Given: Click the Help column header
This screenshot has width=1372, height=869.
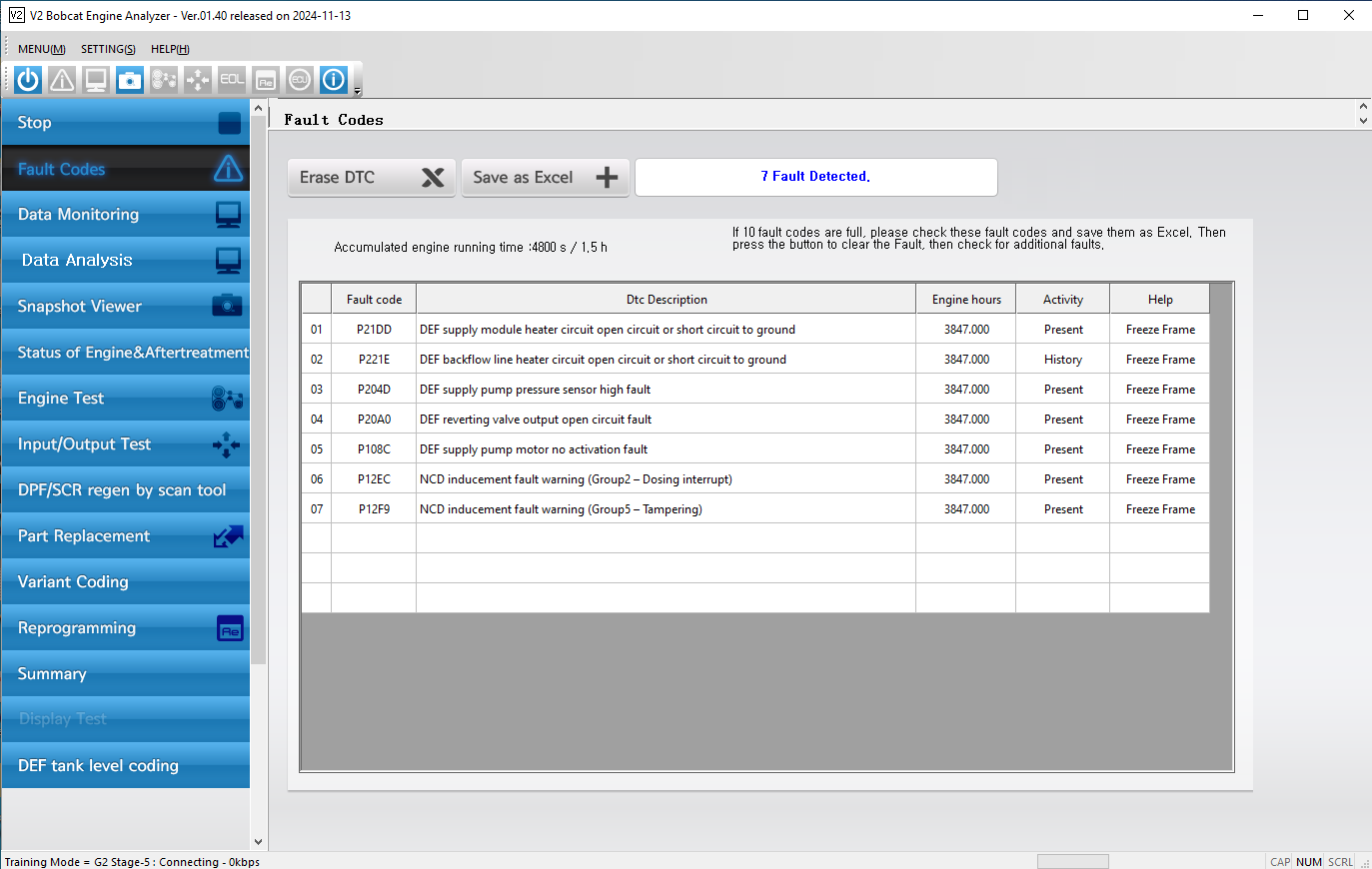Looking at the screenshot, I should coord(1160,300).
